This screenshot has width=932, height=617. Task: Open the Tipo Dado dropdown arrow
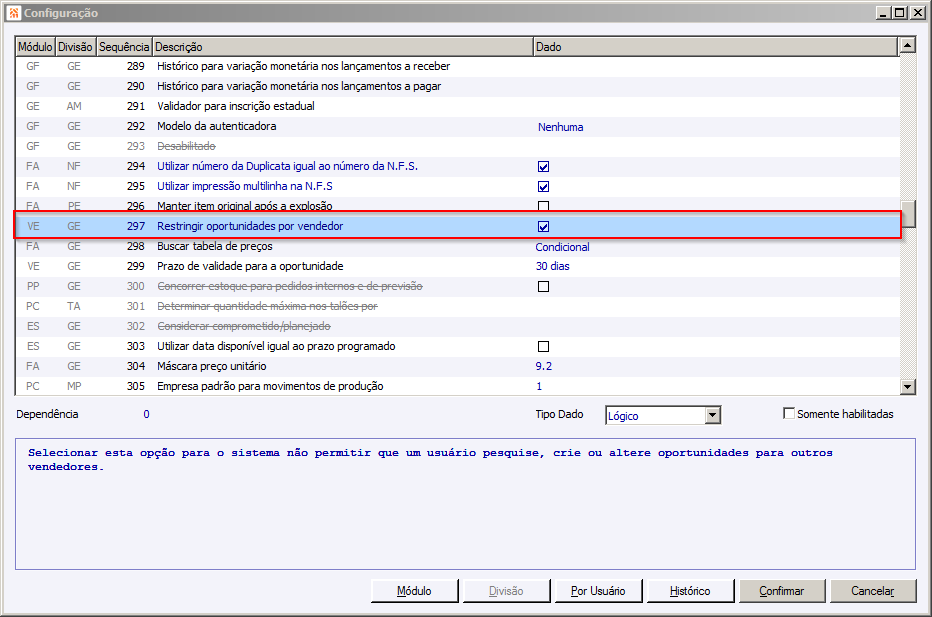pyautogui.click(x=712, y=415)
